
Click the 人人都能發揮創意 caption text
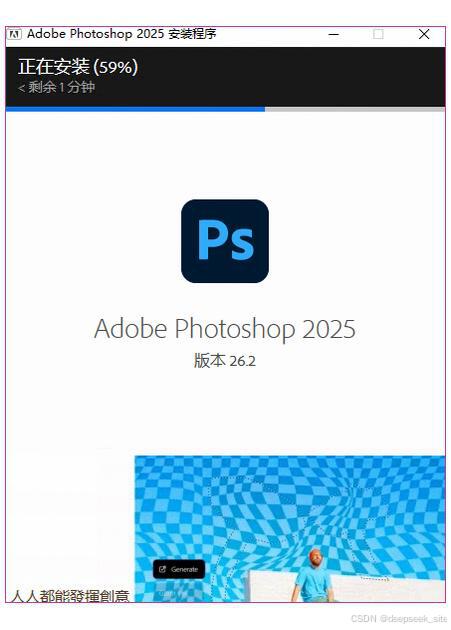(x=69, y=596)
